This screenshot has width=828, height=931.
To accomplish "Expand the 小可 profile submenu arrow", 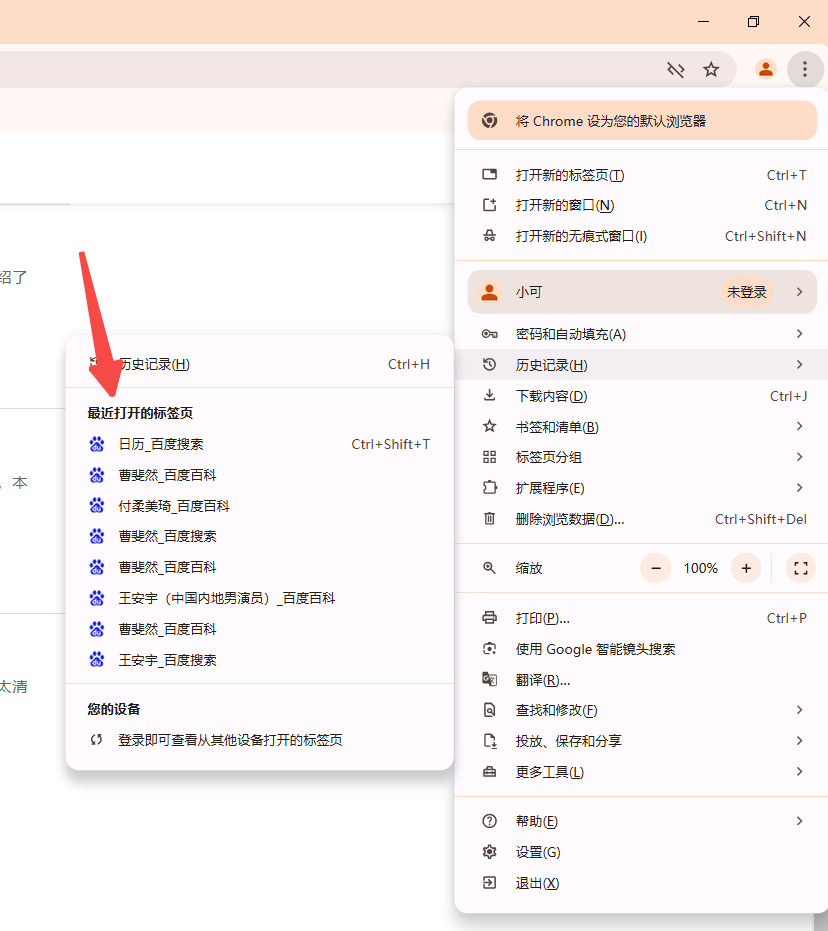I will pyautogui.click(x=800, y=292).
